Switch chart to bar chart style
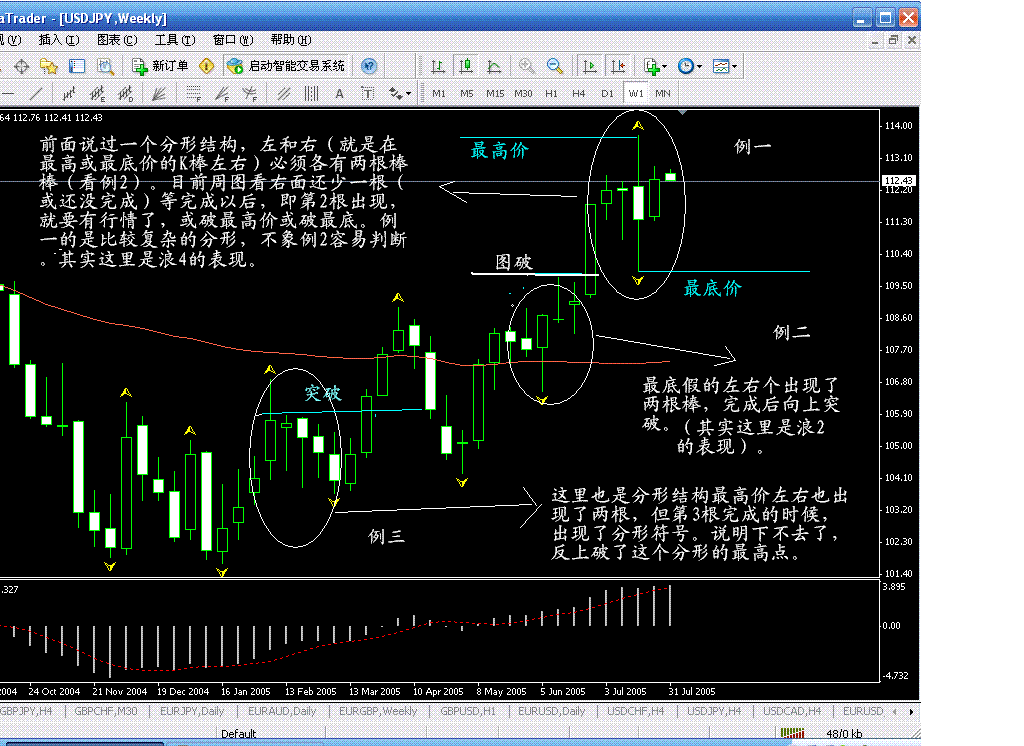Image resolution: width=1024 pixels, height=746 pixels. tap(438, 66)
